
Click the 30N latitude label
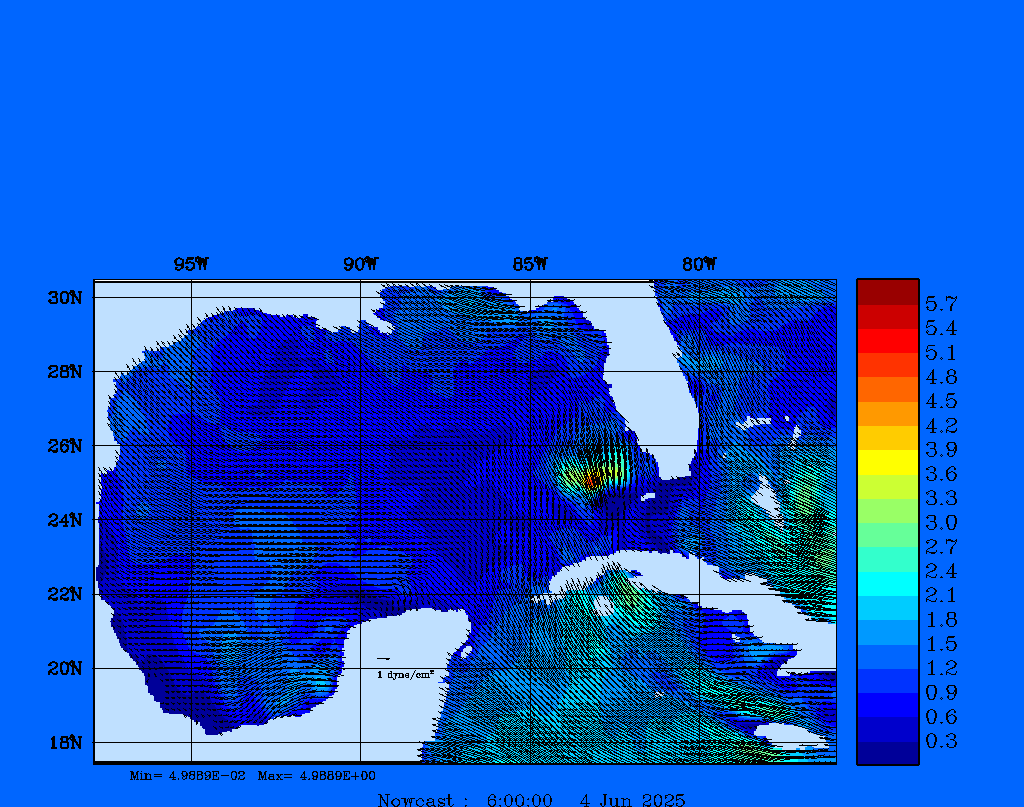pos(64,298)
